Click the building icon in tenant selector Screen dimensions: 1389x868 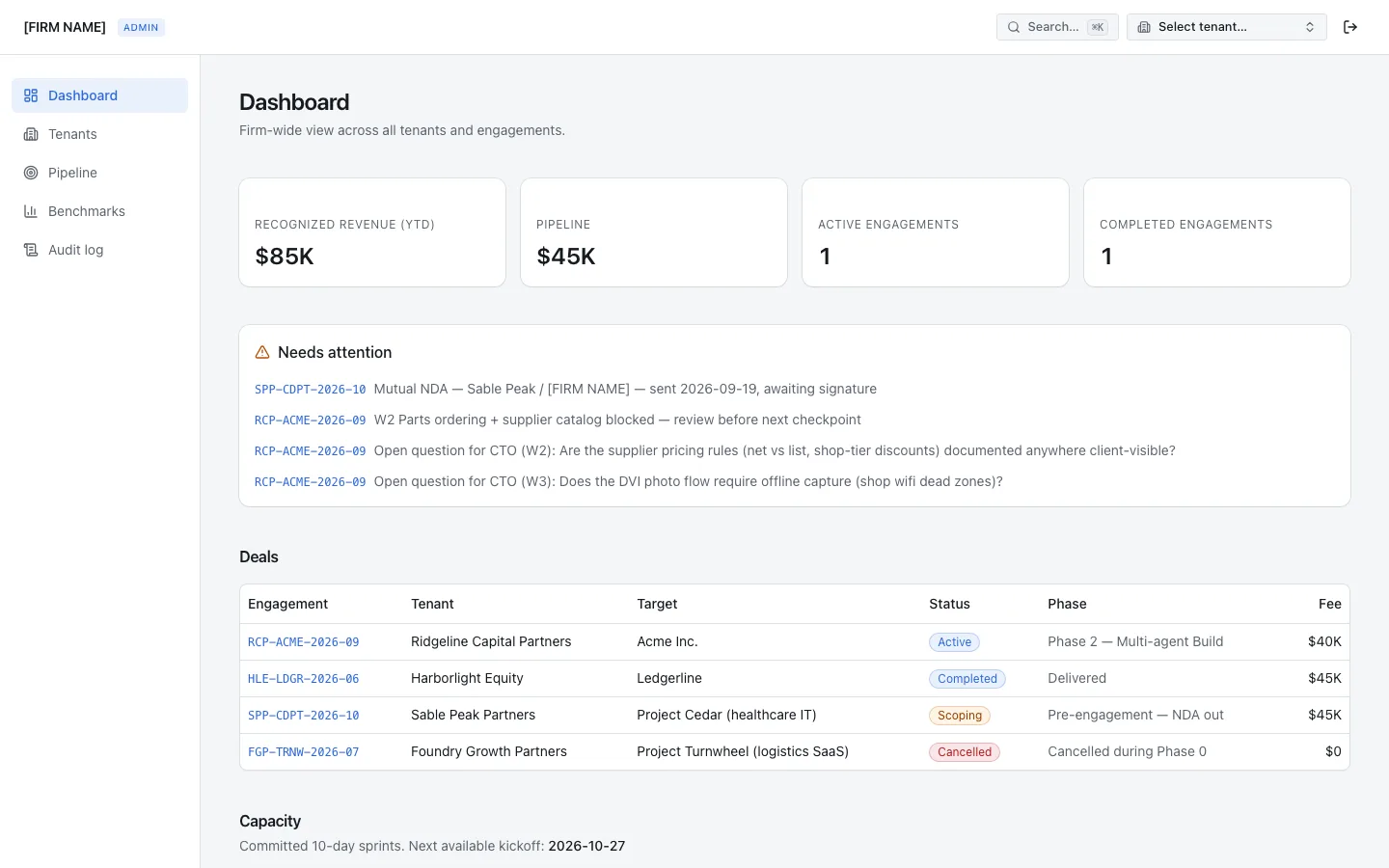1144,27
